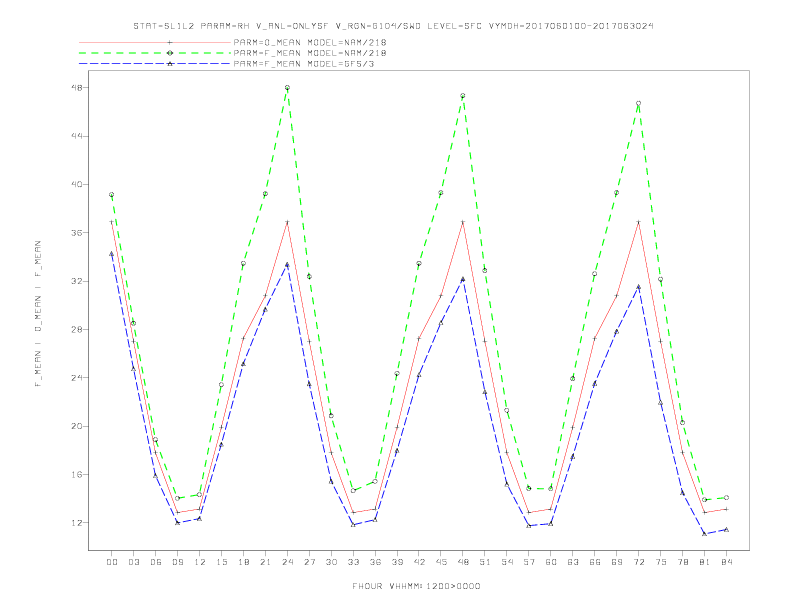Click the y-axis tick value 20

(x=77, y=426)
